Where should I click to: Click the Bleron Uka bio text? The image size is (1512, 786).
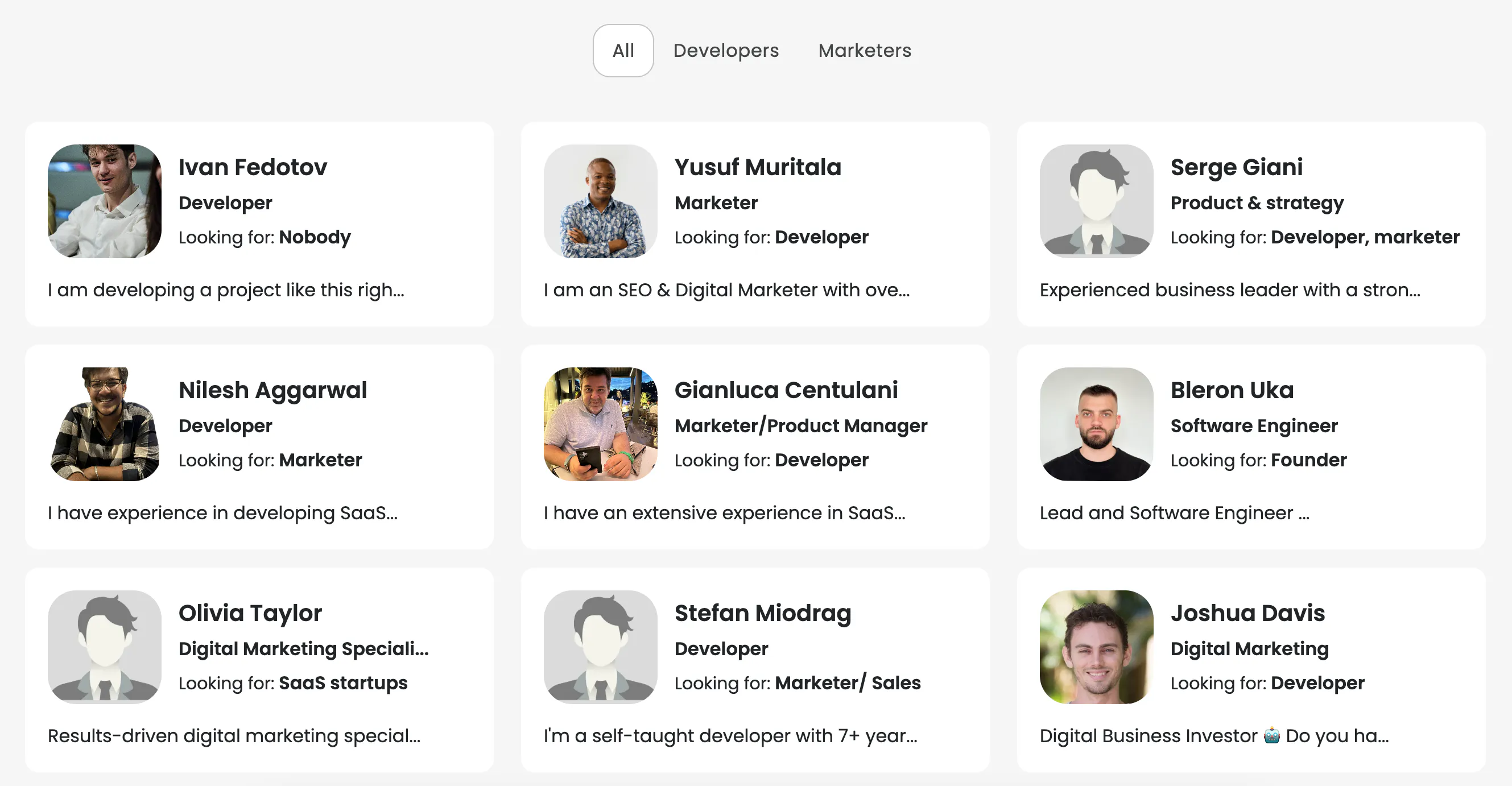point(1174,513)
